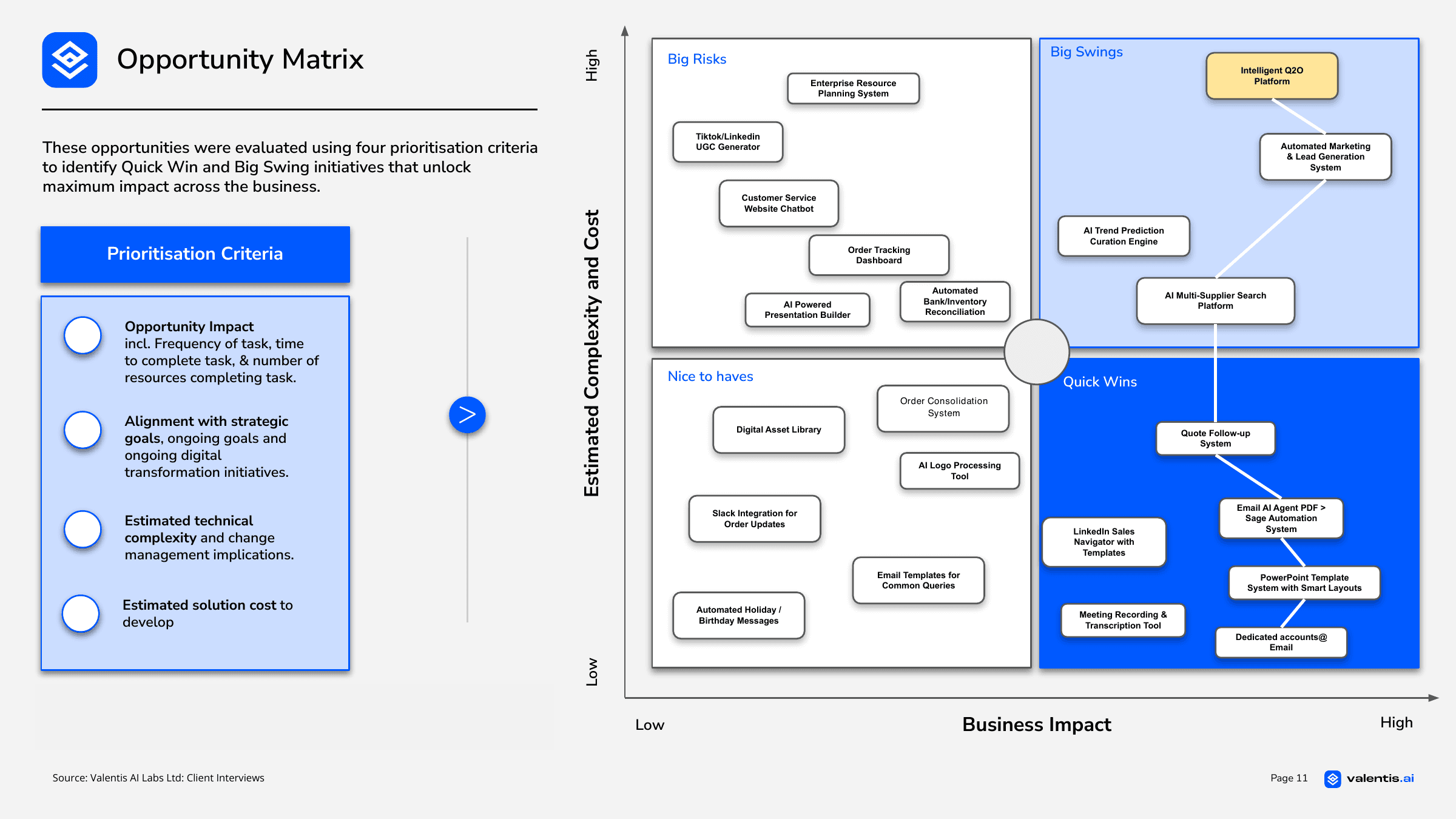The height and width of the screenshot is (819, 1456).
Task: Click Digital Asset Library card
Action: click(778, 430)
